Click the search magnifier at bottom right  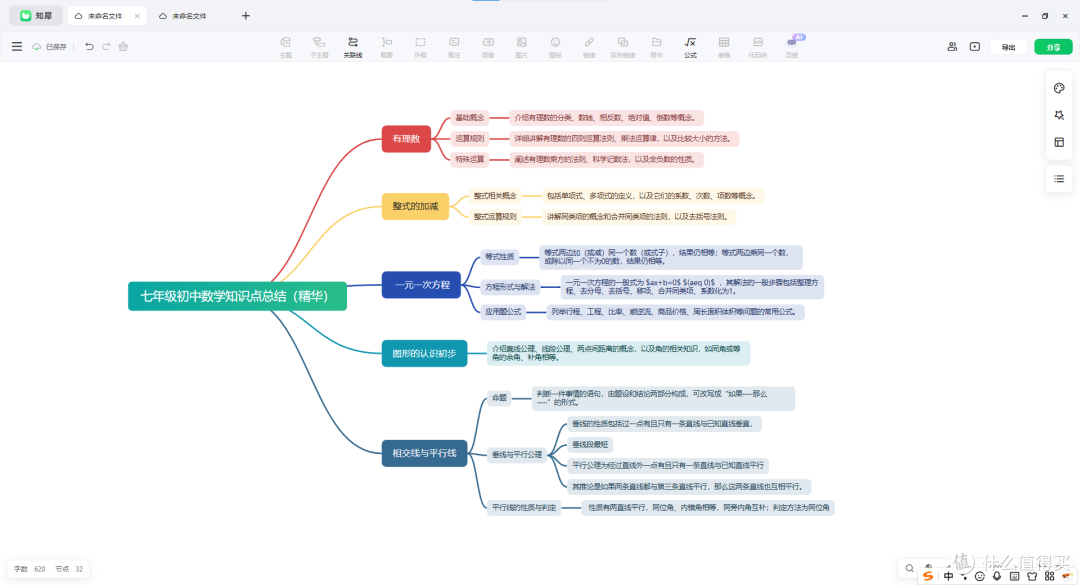(909, 568)
